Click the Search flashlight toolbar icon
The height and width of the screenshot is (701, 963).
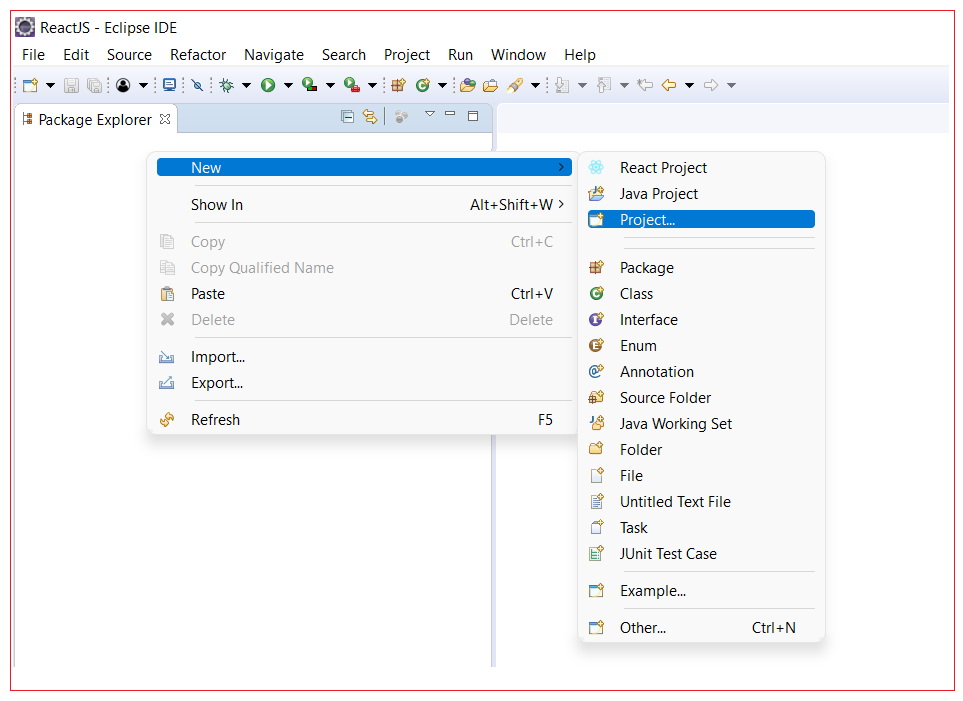[x=515, y=85]
